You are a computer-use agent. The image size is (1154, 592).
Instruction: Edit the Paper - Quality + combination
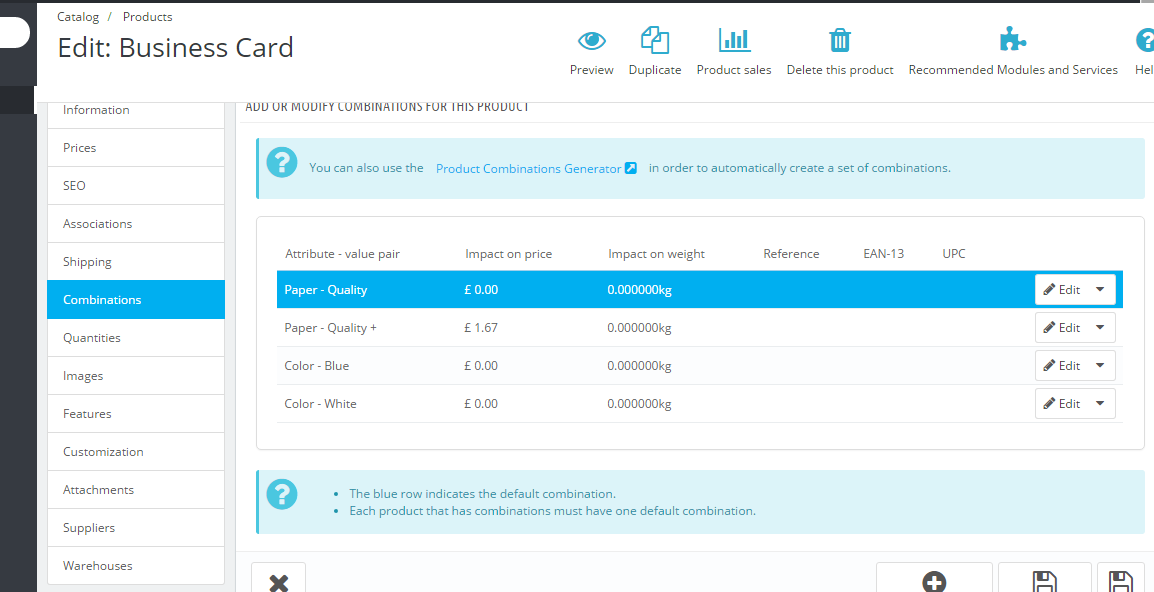coord(1061,328)
